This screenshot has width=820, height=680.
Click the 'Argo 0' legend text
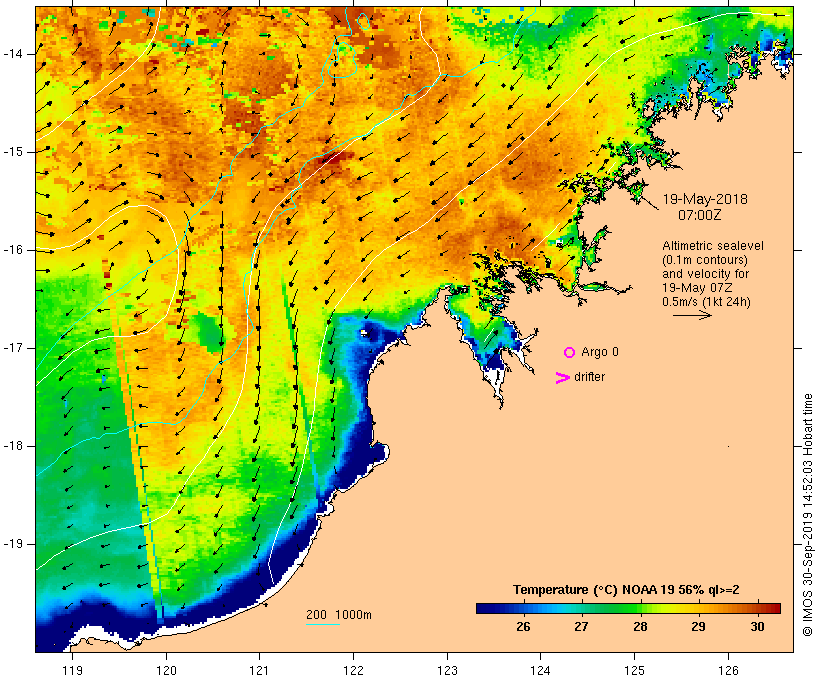600,352
